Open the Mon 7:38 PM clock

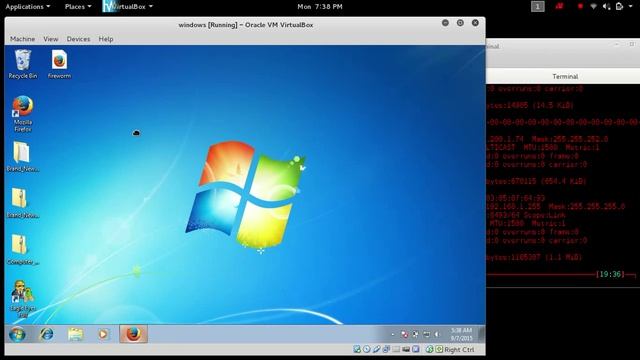click(320, 7)
